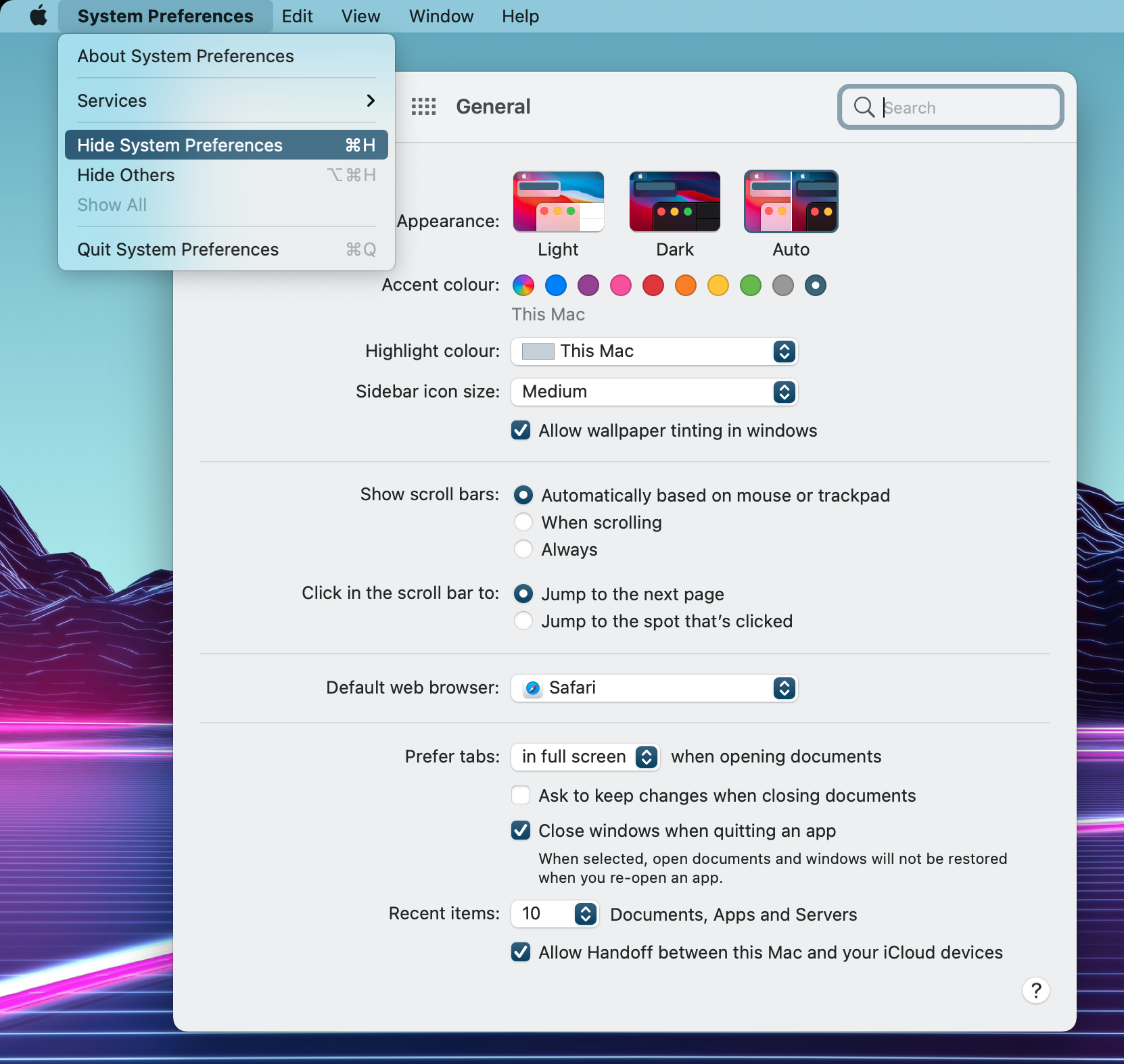1124x1064 pixels.
Task: Open the View menu
Action: pos(361,16)
